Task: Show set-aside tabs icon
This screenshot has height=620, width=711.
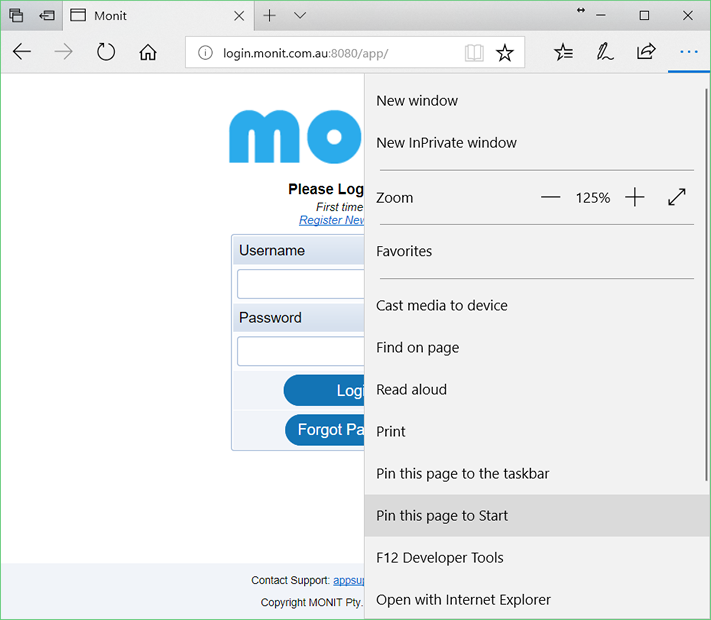Action: click(x=16, y=15)
